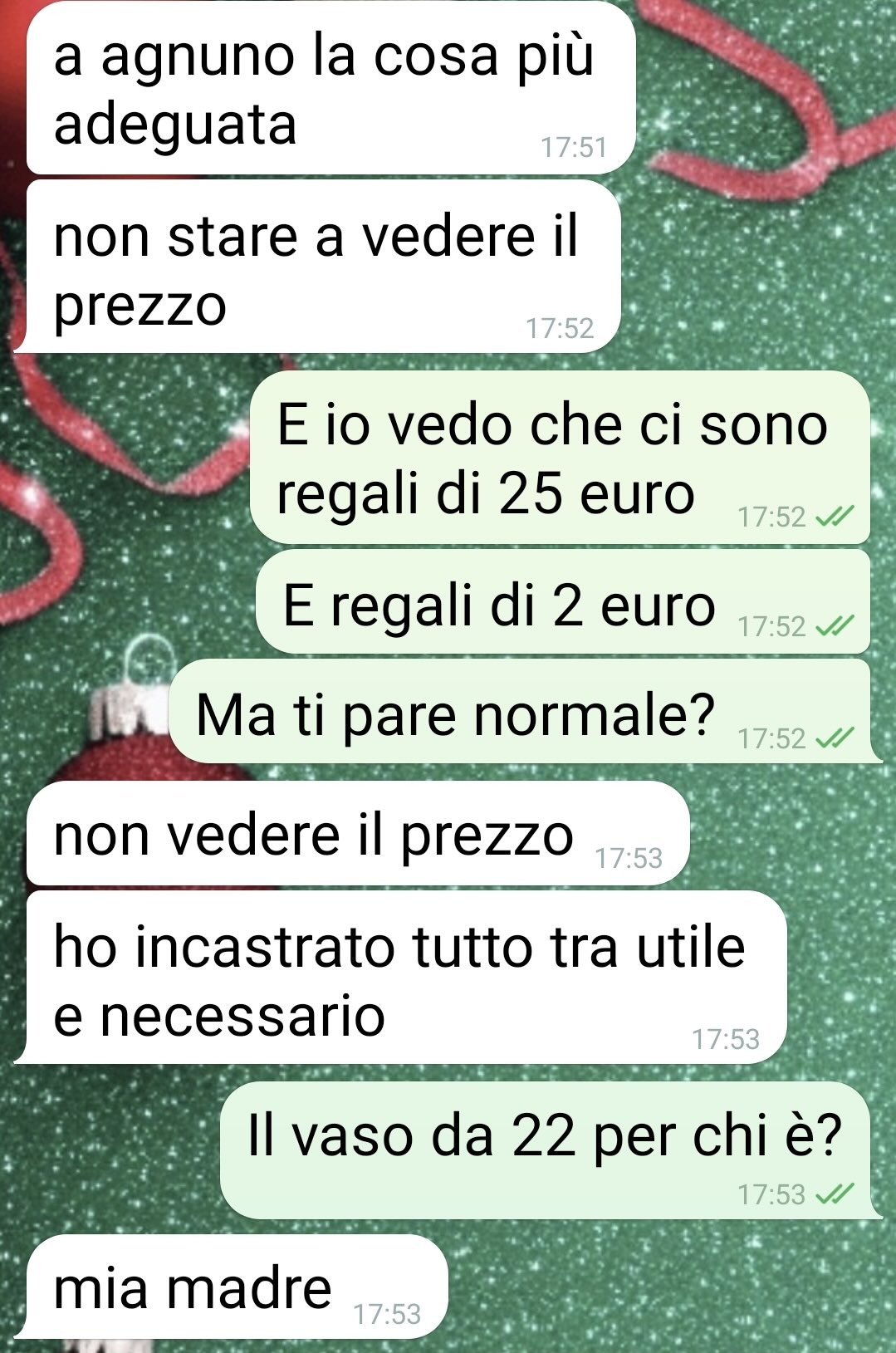Tap the 'a agnuno la cosa più adeguata' message
The width and height of the screenshot is (896, 1353).
coord(330,88)
